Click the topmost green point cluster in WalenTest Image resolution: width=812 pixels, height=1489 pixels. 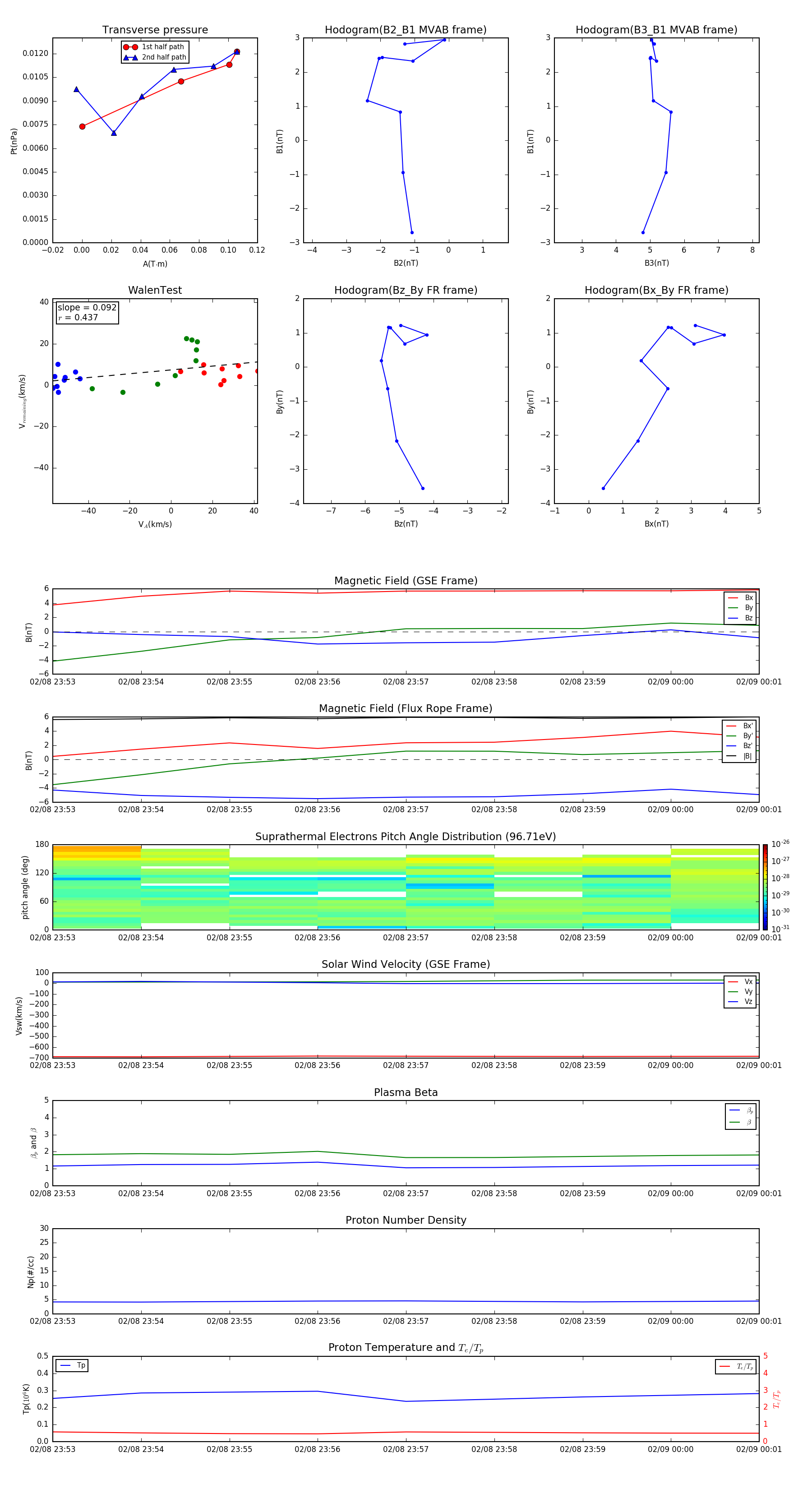[192, 340]
